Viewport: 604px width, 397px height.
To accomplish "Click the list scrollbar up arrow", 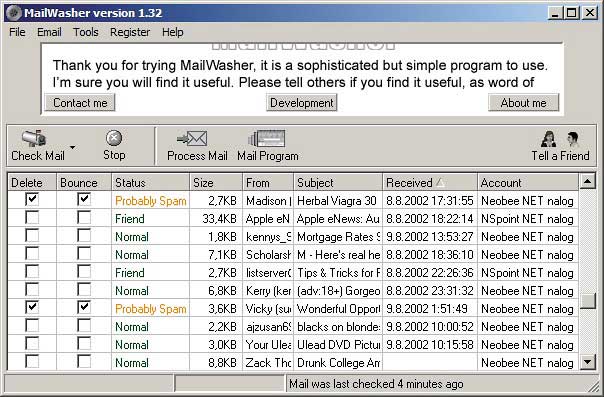I will click(x=588, y=181).
